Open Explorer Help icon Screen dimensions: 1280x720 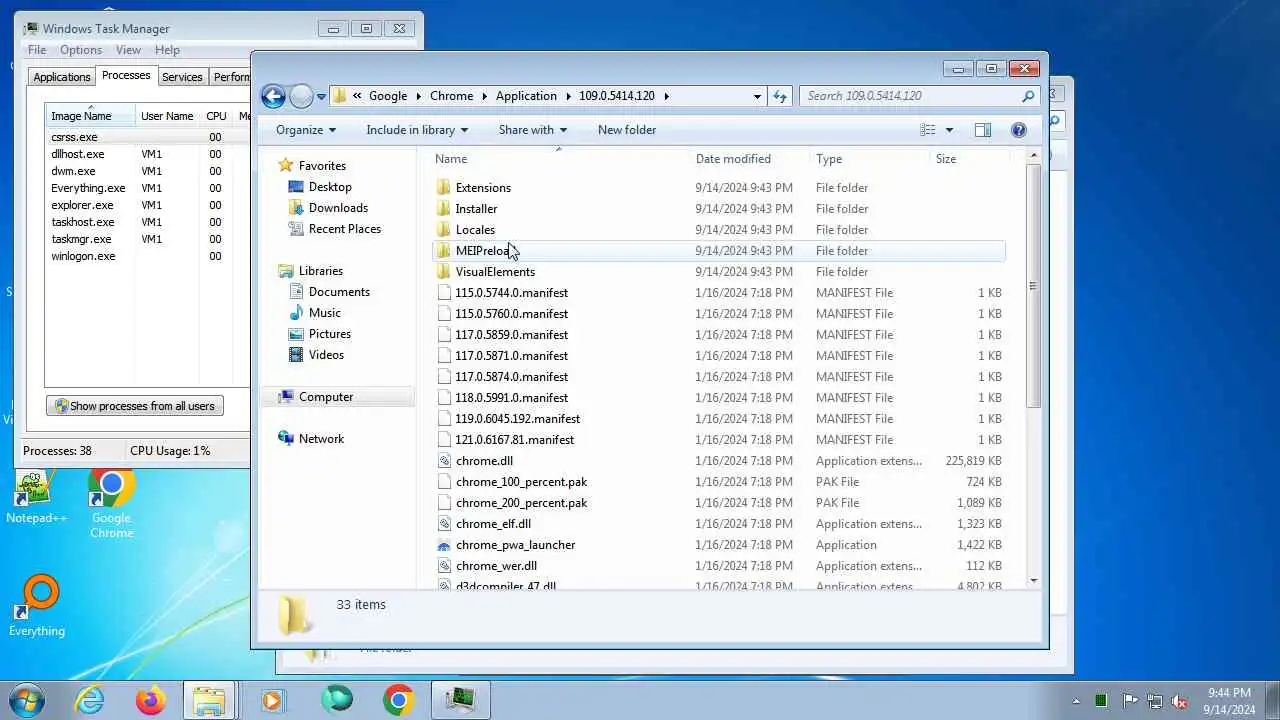pyautogui.click(x=1019, y=130)
